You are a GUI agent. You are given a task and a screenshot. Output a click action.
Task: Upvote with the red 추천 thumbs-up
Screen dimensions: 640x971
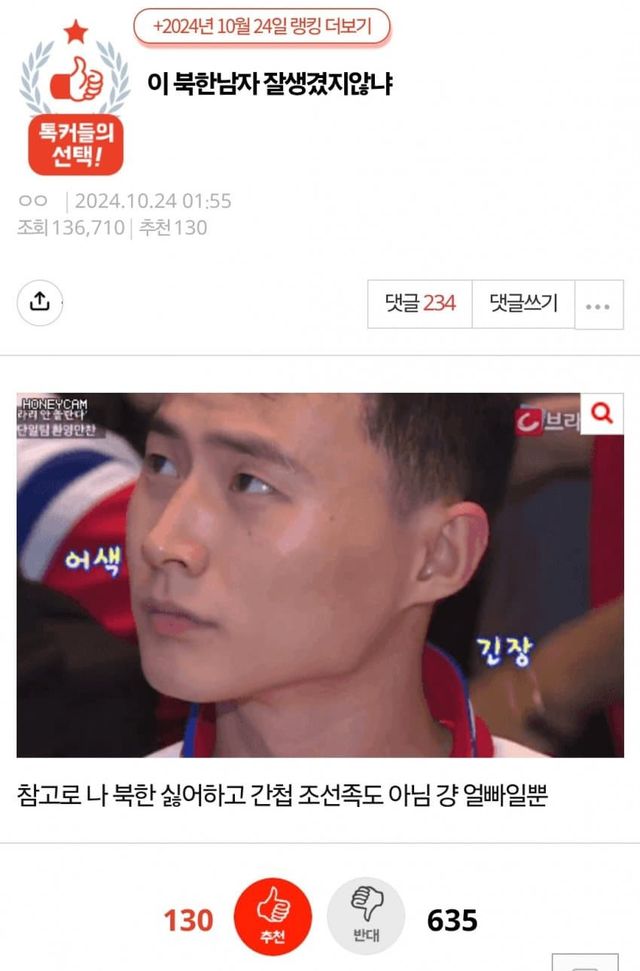273,917
